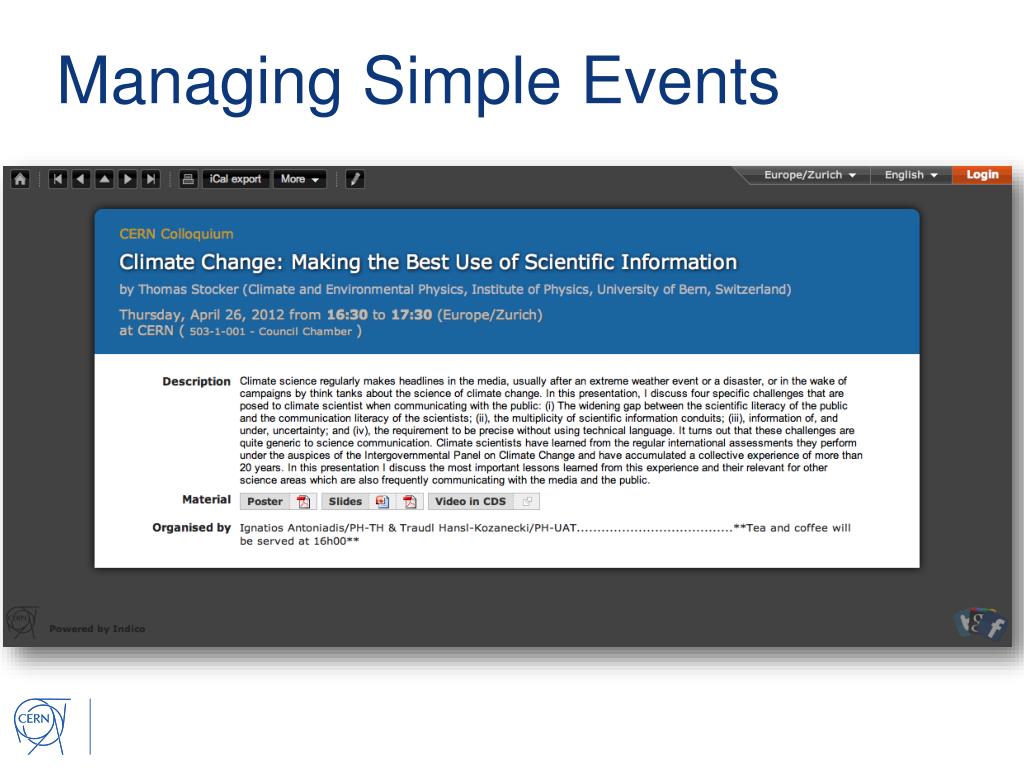Screen dimensions: 1024x768
Task: Click the end time 17:30
Action: [x=411, y=315]
